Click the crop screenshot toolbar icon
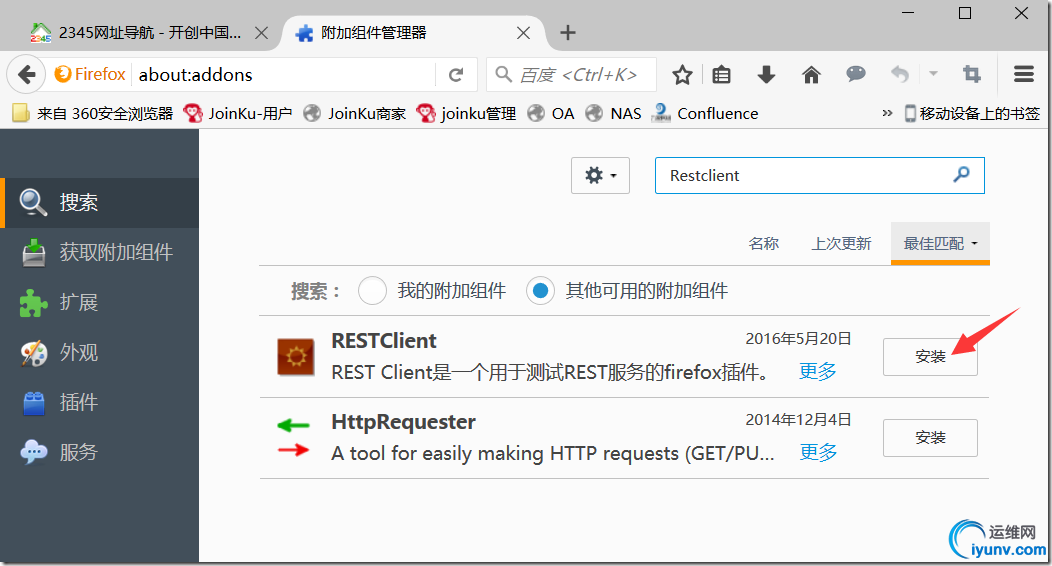1052x566 pixels. 971,74
